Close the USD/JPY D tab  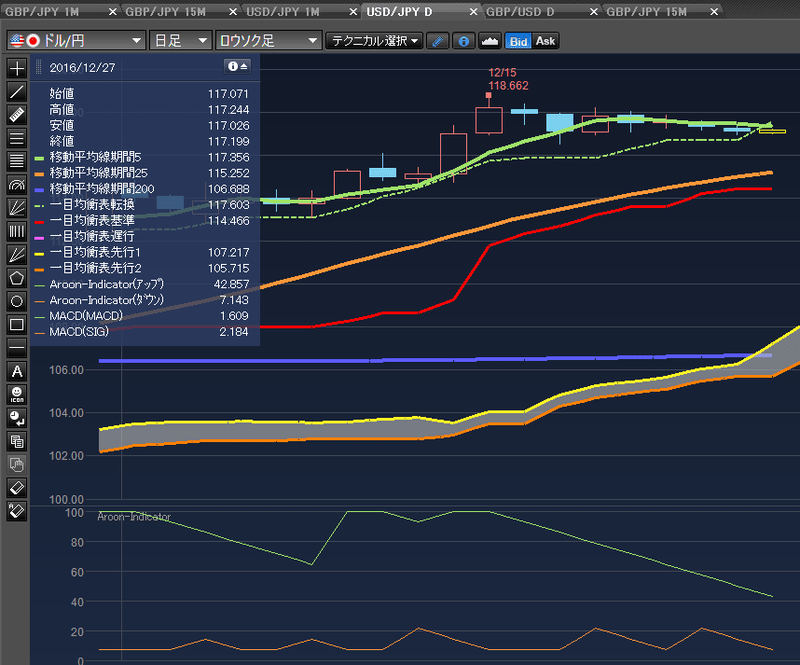point(473,11)
